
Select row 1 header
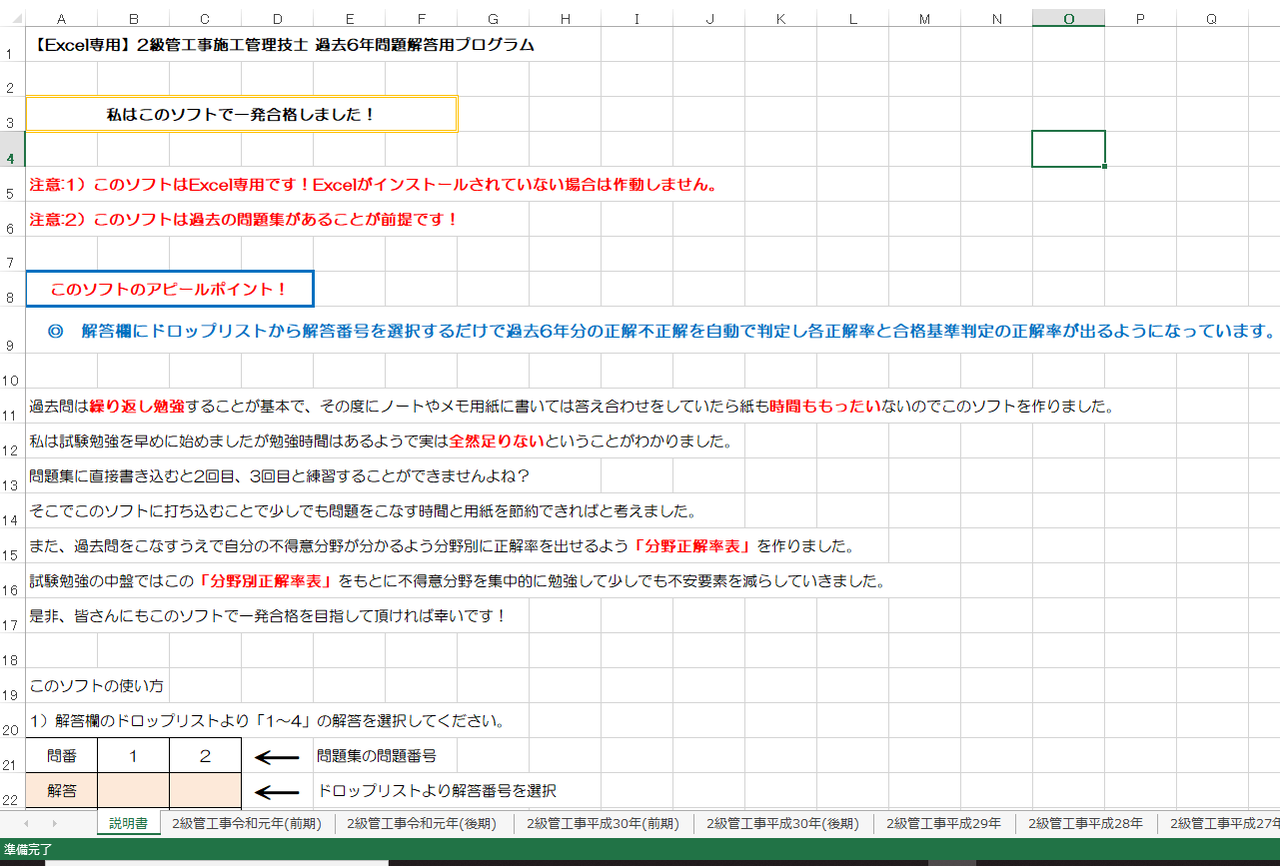coord(12,45)
